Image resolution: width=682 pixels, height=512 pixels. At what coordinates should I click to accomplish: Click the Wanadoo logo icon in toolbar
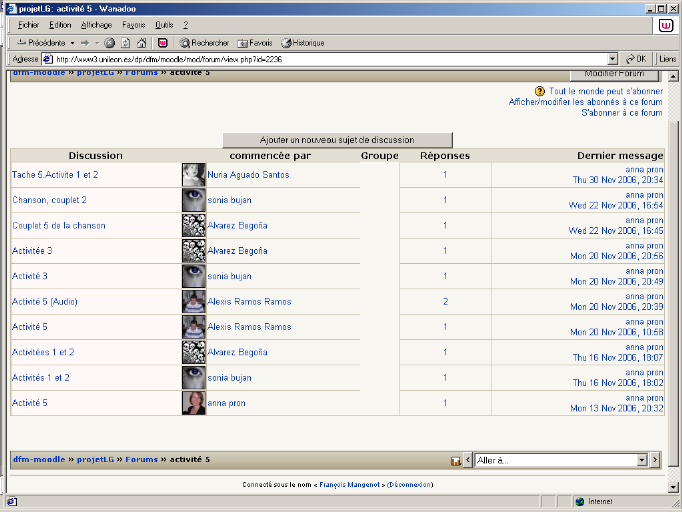click(162, 43)
